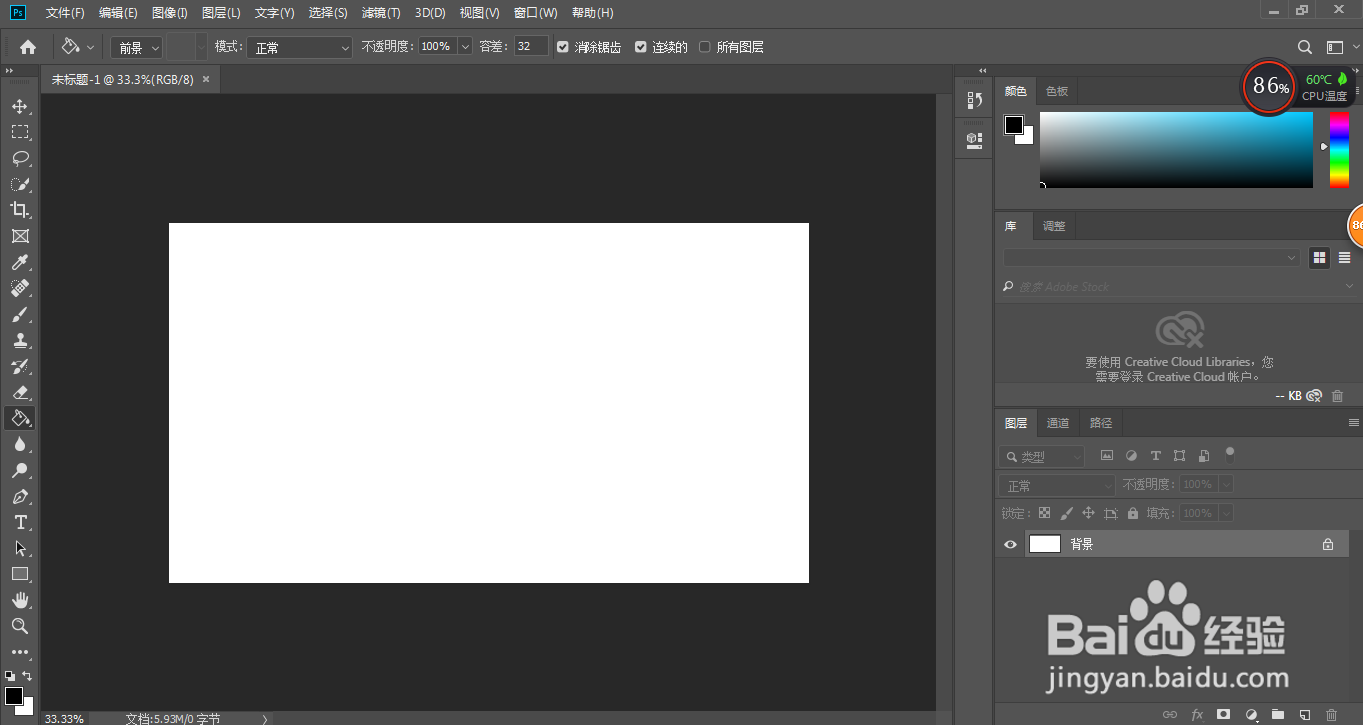
Task: Switch library to list view
Action: click(1344, 258)
